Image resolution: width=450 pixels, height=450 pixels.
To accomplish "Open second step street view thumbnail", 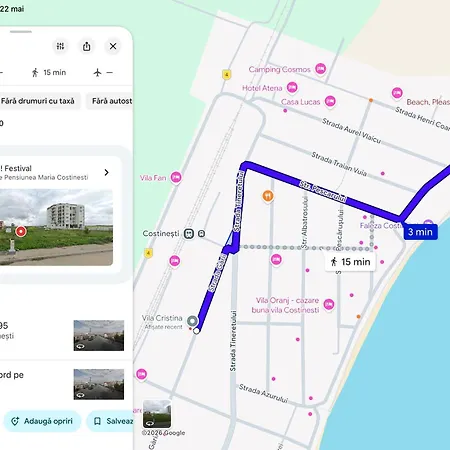I will coord(99,384).
